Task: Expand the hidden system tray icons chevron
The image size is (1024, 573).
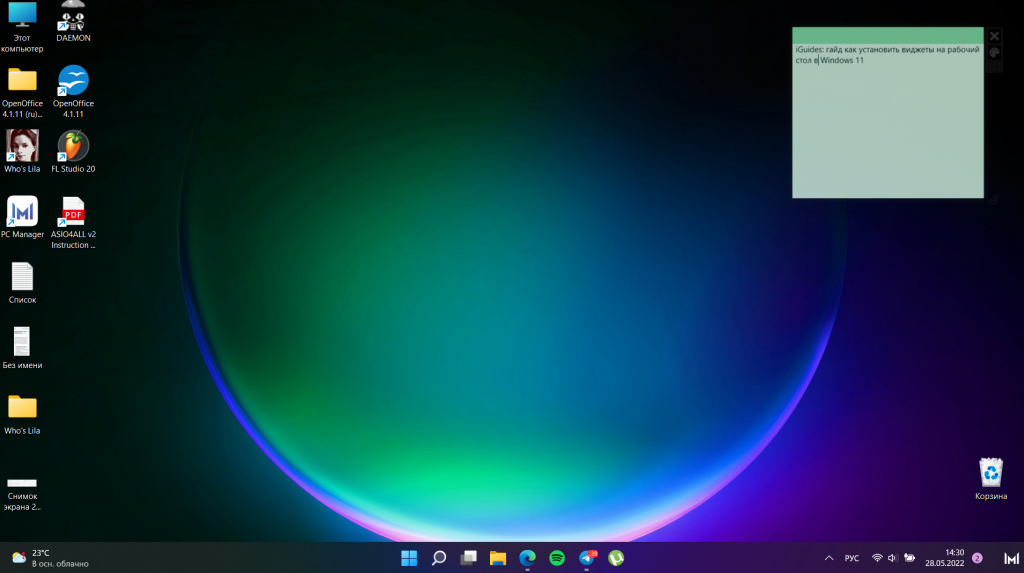Action: pos(828,558)
